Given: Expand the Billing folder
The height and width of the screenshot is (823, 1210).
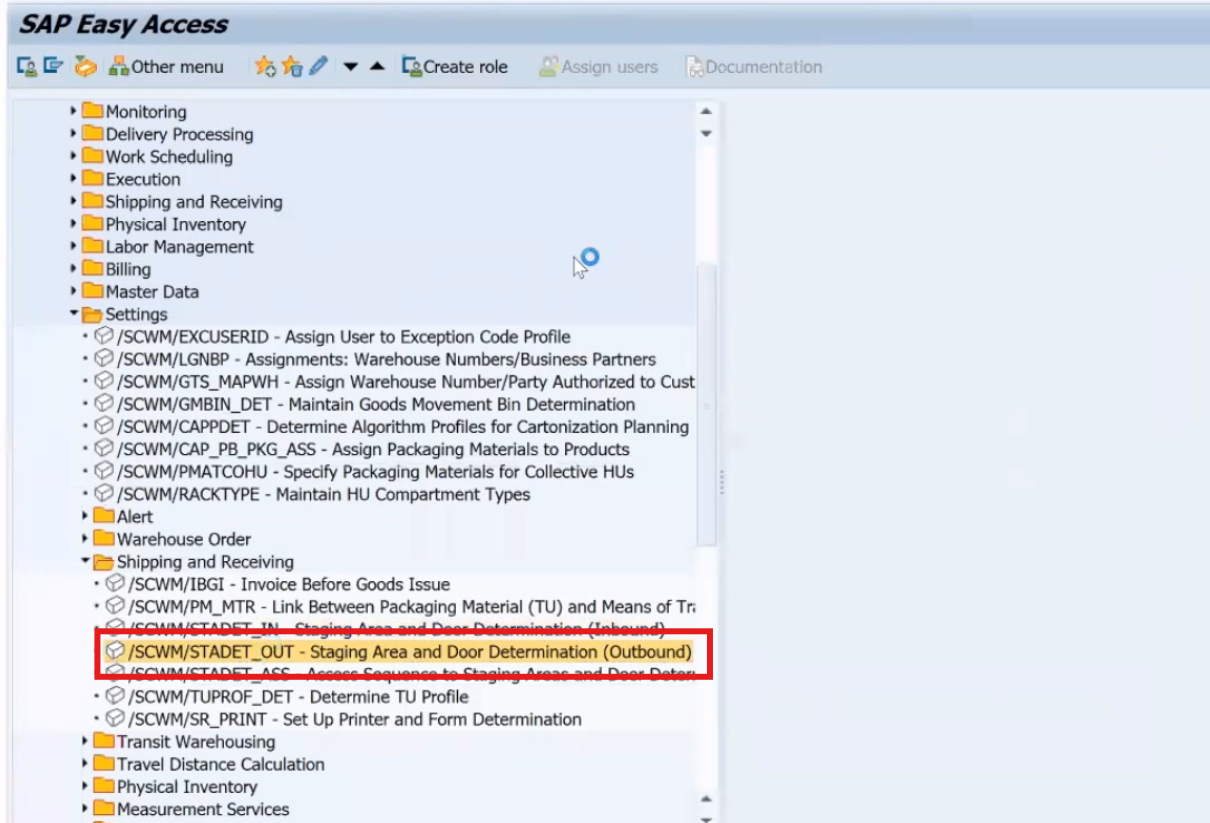Looking at the screenshot, I should pos(74,269).
